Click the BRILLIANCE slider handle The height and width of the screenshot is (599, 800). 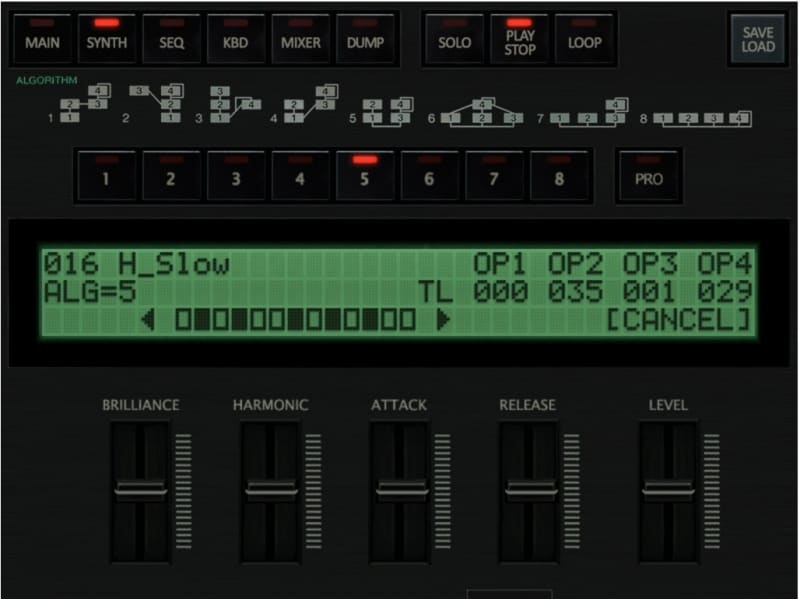click(x=140, y=490)
